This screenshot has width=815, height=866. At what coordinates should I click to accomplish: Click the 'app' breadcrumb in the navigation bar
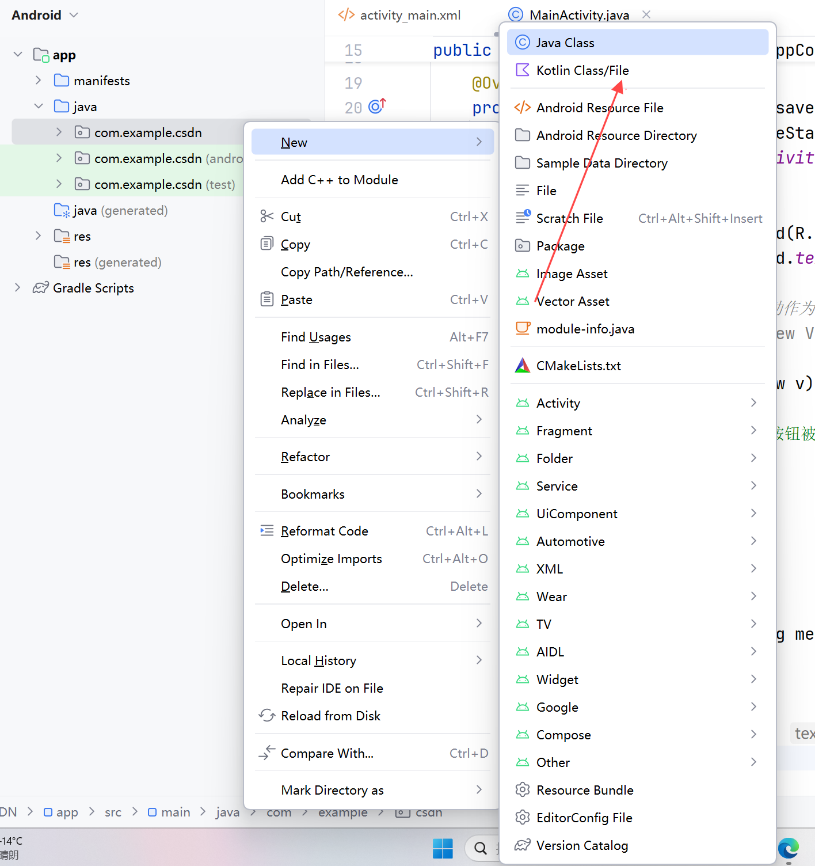61,812
